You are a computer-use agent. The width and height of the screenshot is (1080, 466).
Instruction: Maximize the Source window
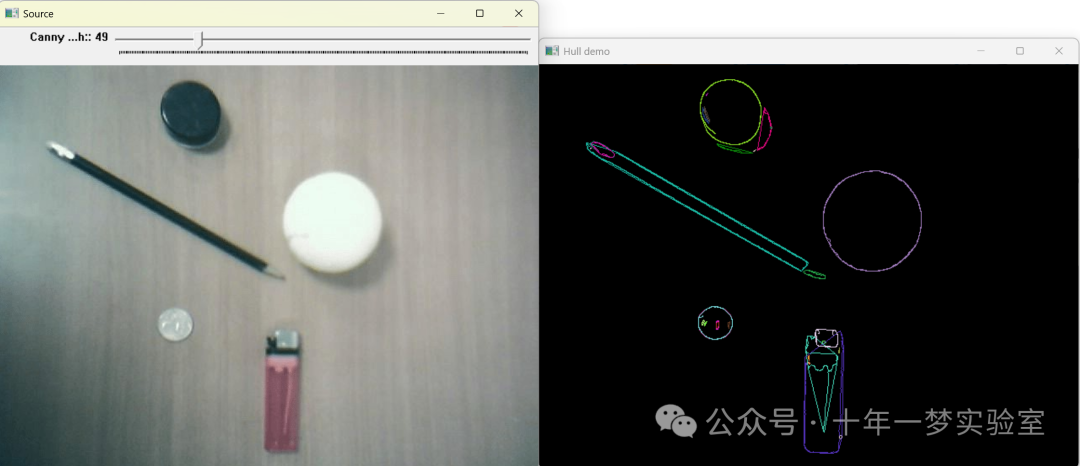point(480,13)
